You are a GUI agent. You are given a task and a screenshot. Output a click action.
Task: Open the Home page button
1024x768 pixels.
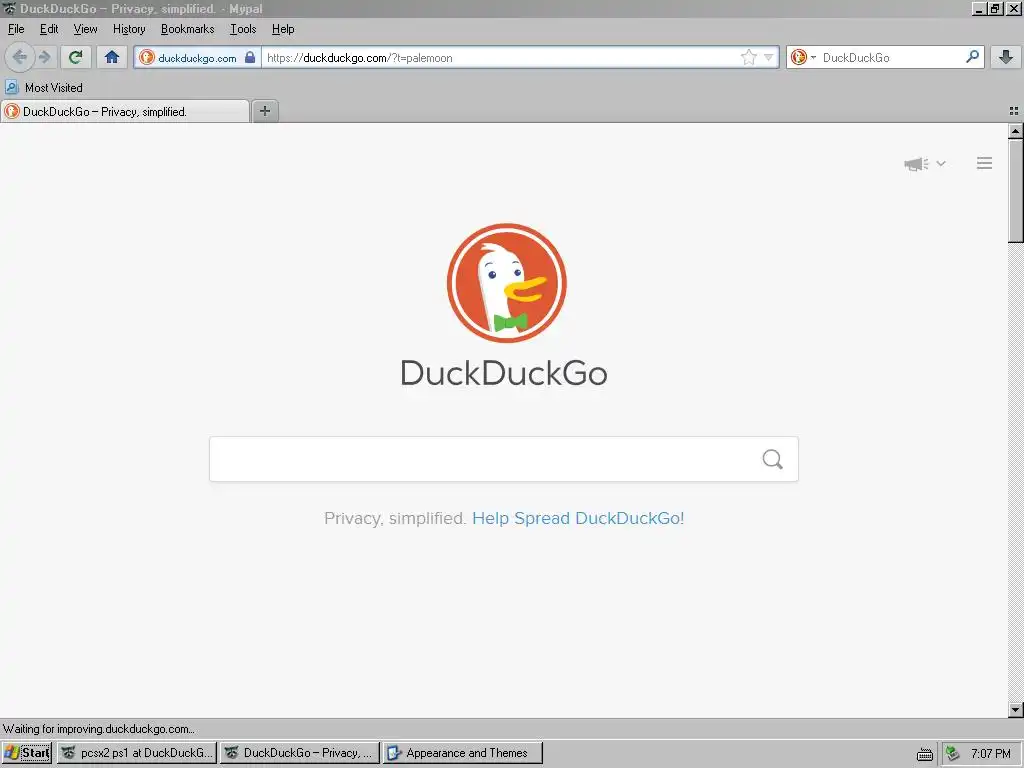point(112,57)
